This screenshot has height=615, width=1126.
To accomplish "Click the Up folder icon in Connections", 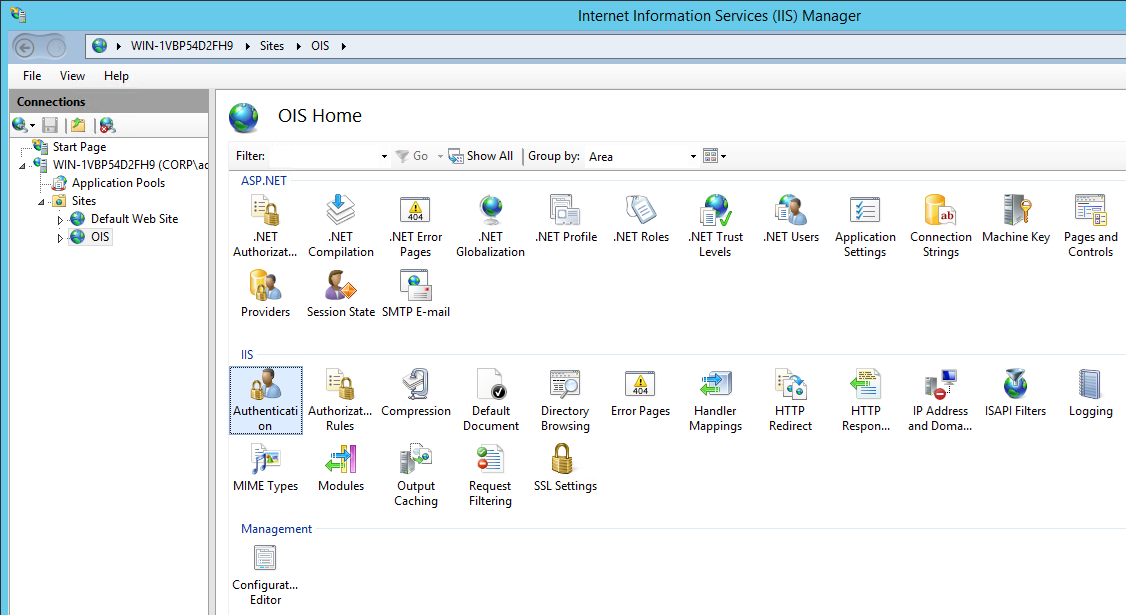I will 78,125.
